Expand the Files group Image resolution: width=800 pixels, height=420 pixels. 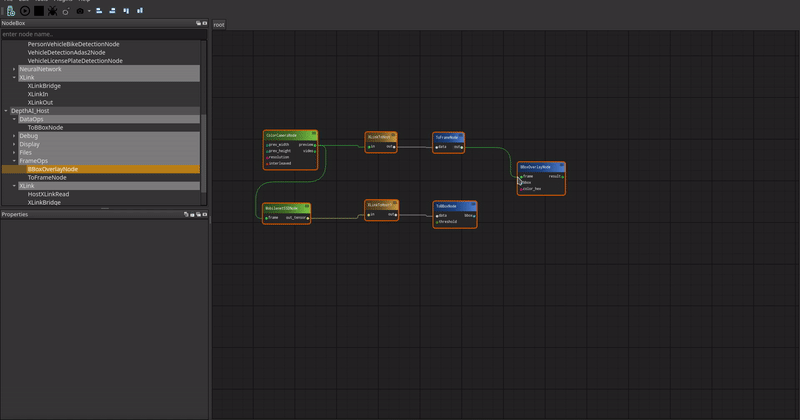[x=14, y=153]
